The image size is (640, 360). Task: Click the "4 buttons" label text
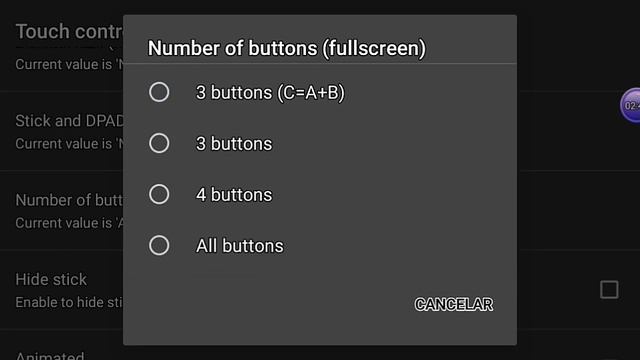(x=234, y=195)
